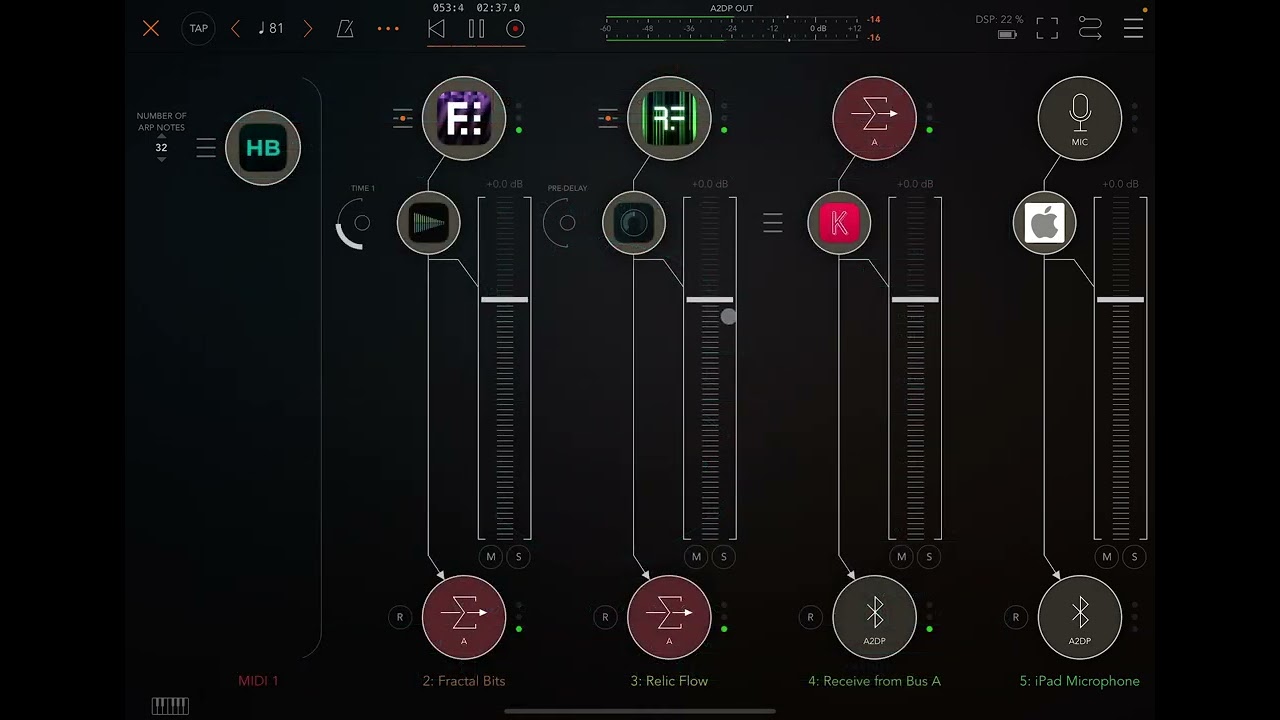
Task: Open Bus A output of Relic Flow
Action: coord(669,617)
